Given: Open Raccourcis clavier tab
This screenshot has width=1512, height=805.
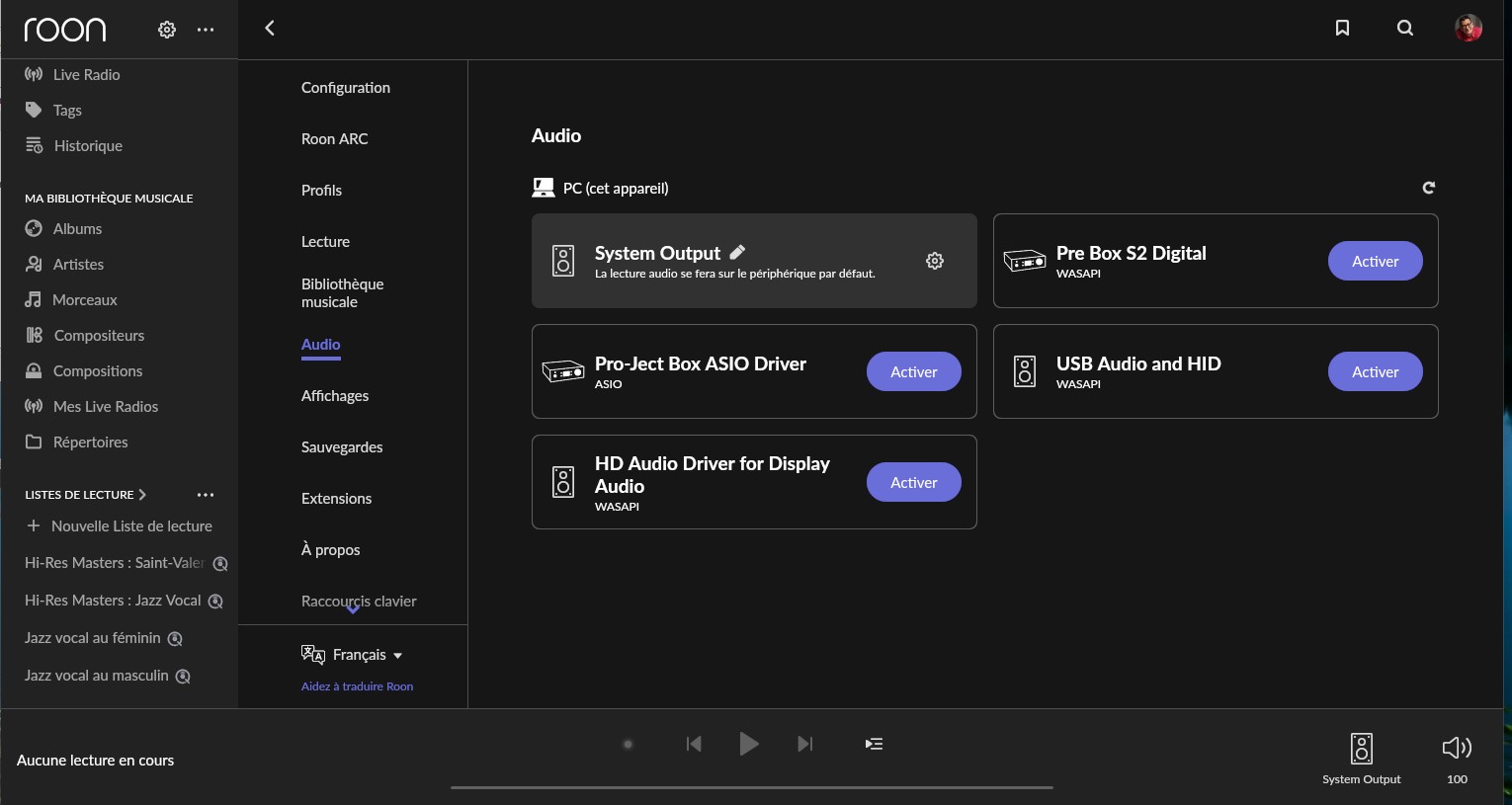Looking at the screenshot, I should (359, 602).
